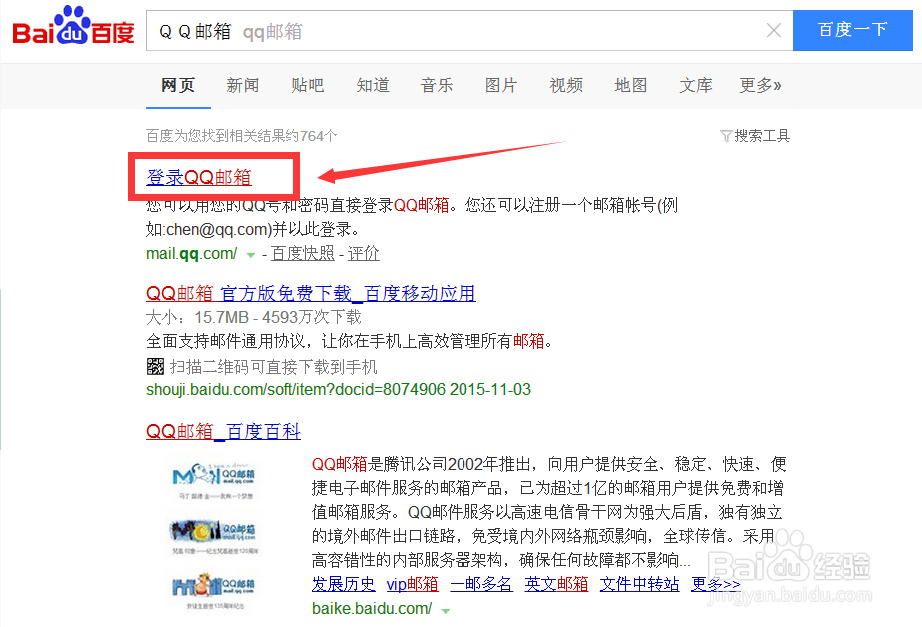Open the 文件中转站 sub-link

pyautogui.click(x=640, y=584)
